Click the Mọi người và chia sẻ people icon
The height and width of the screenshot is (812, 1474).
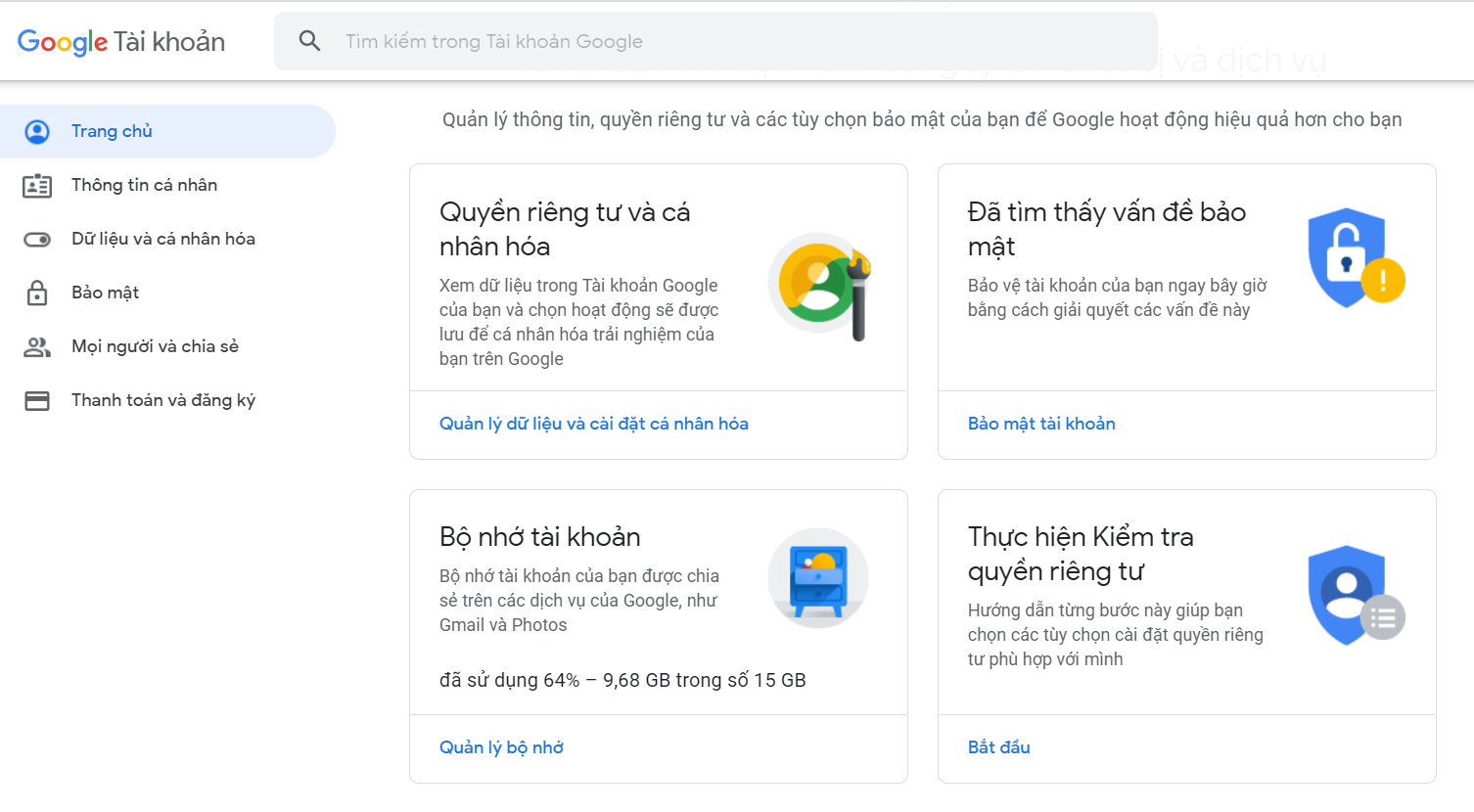(x=37, y=346)
